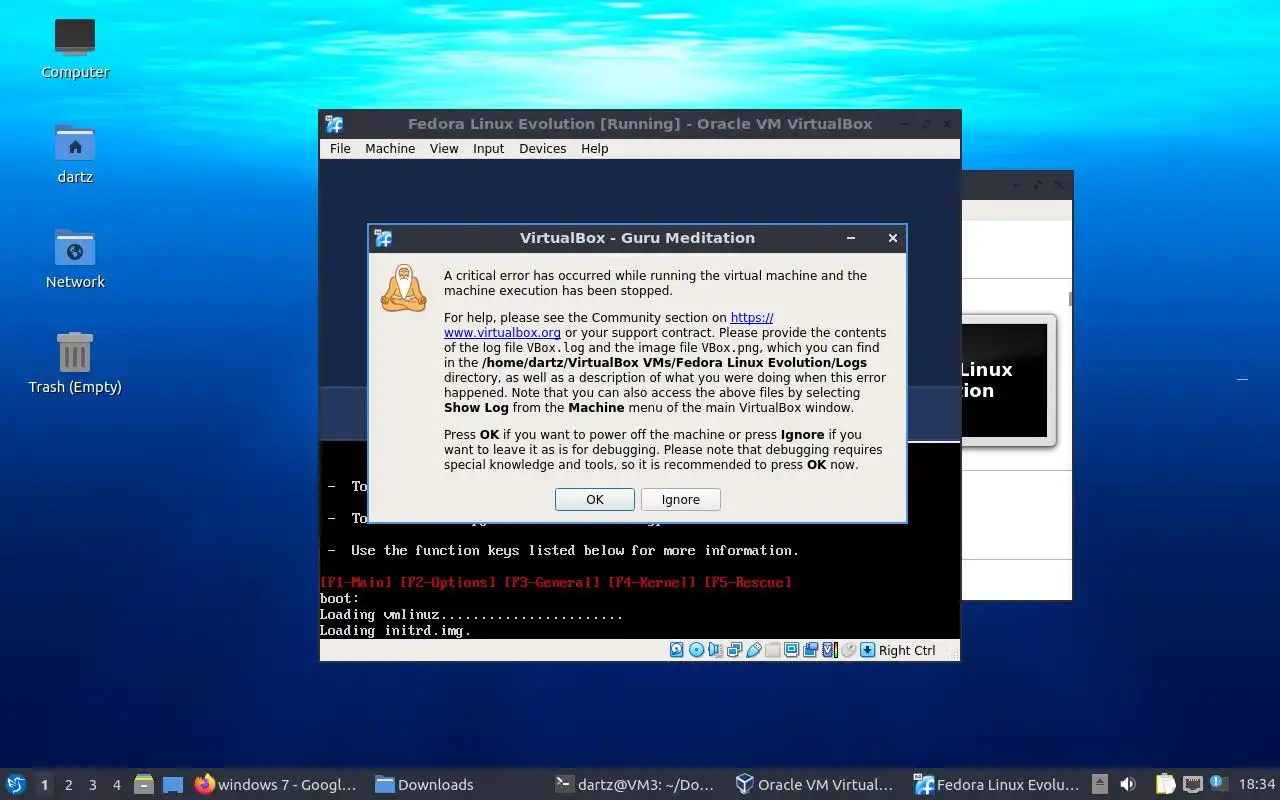Open the Machine menu
The image size is (1280, 800).
point(390,148)
